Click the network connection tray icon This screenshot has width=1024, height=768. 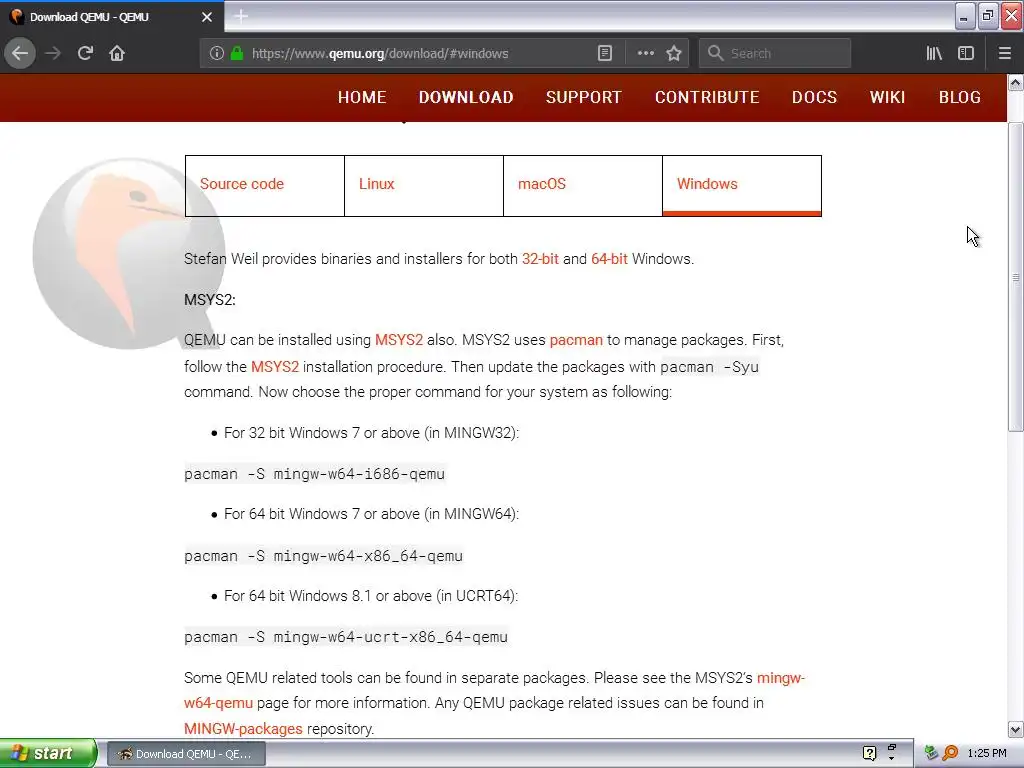click(931, 754)
